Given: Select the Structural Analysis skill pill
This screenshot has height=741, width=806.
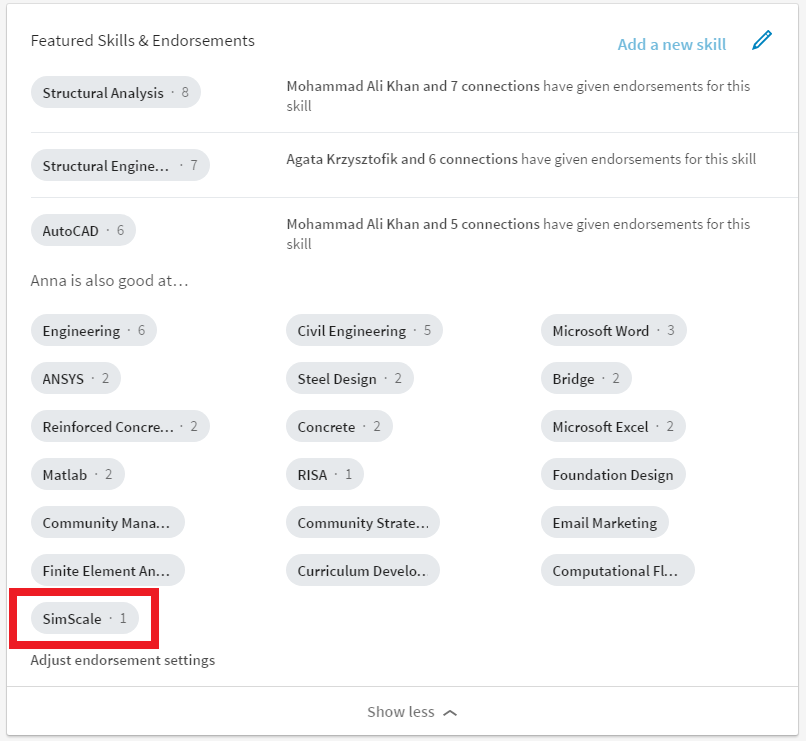Looking at the screenshot, I should point(115,93).
